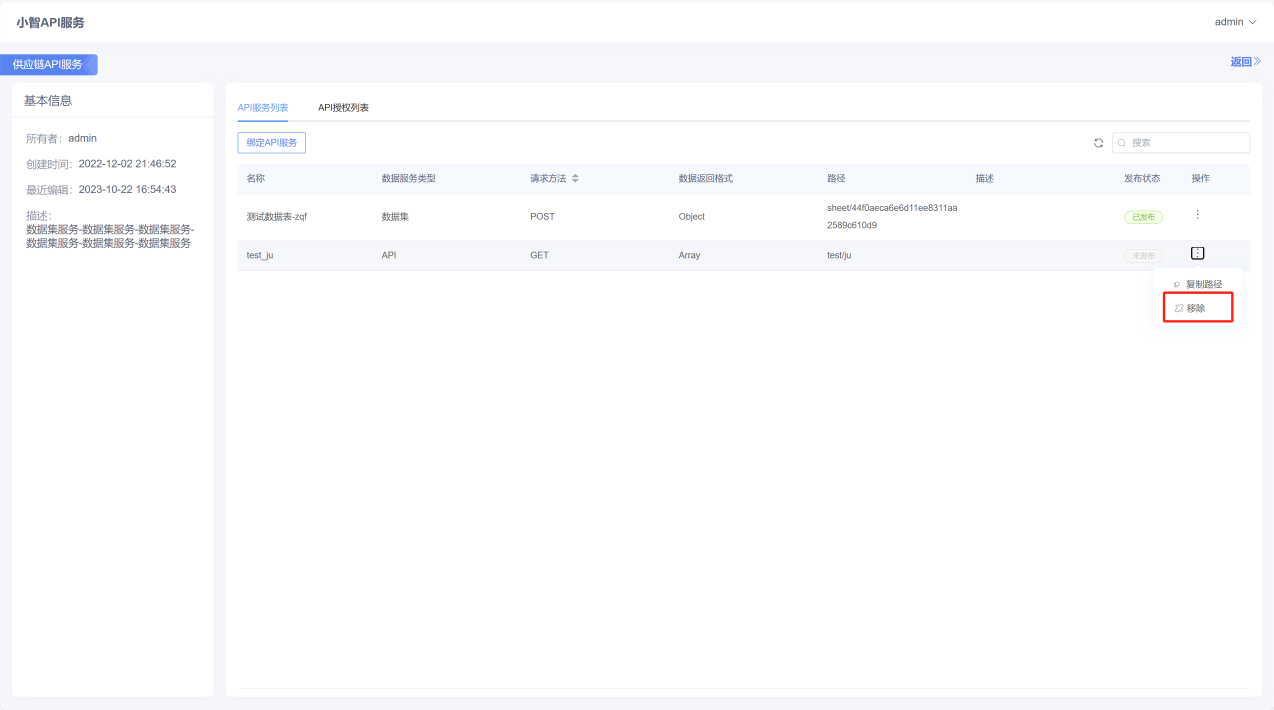Click the GET method cell
The image size is (1274, 710).
(x=539, y=255)
